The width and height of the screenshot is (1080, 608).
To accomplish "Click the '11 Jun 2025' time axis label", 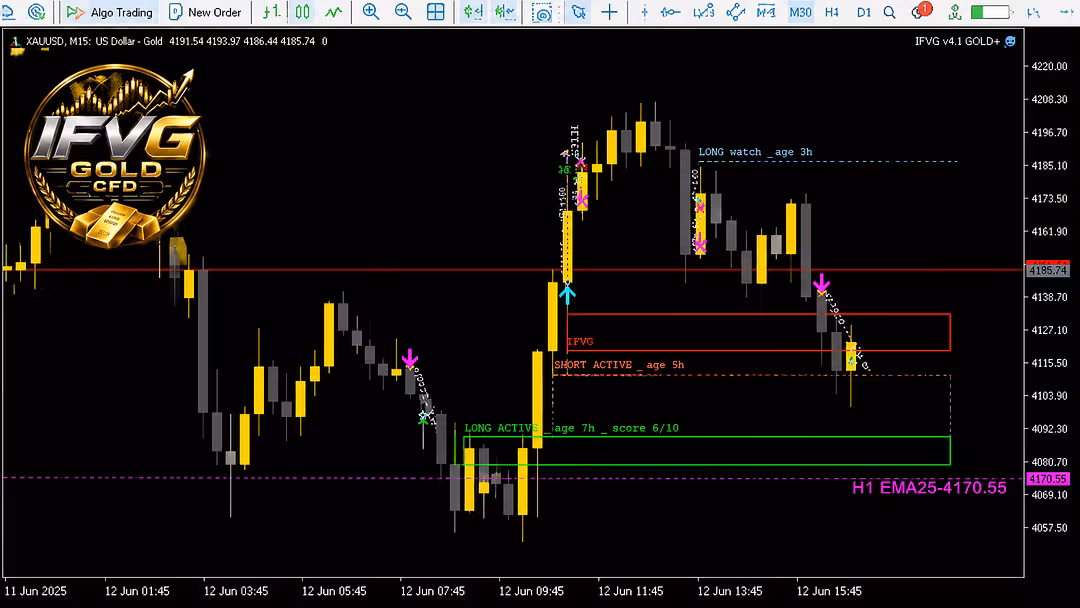I will click(x=36, y=591).
